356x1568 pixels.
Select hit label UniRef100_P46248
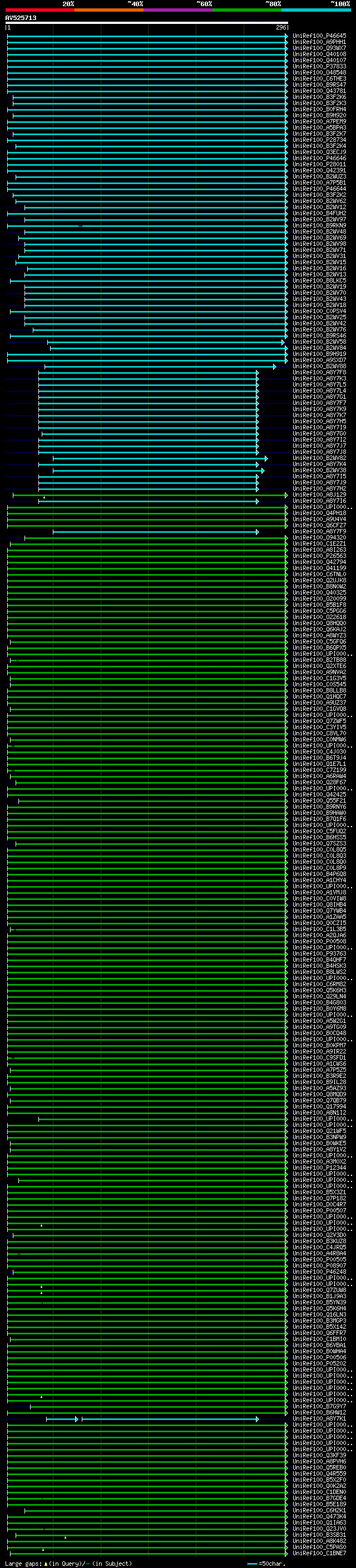(x=319, y=1272)
